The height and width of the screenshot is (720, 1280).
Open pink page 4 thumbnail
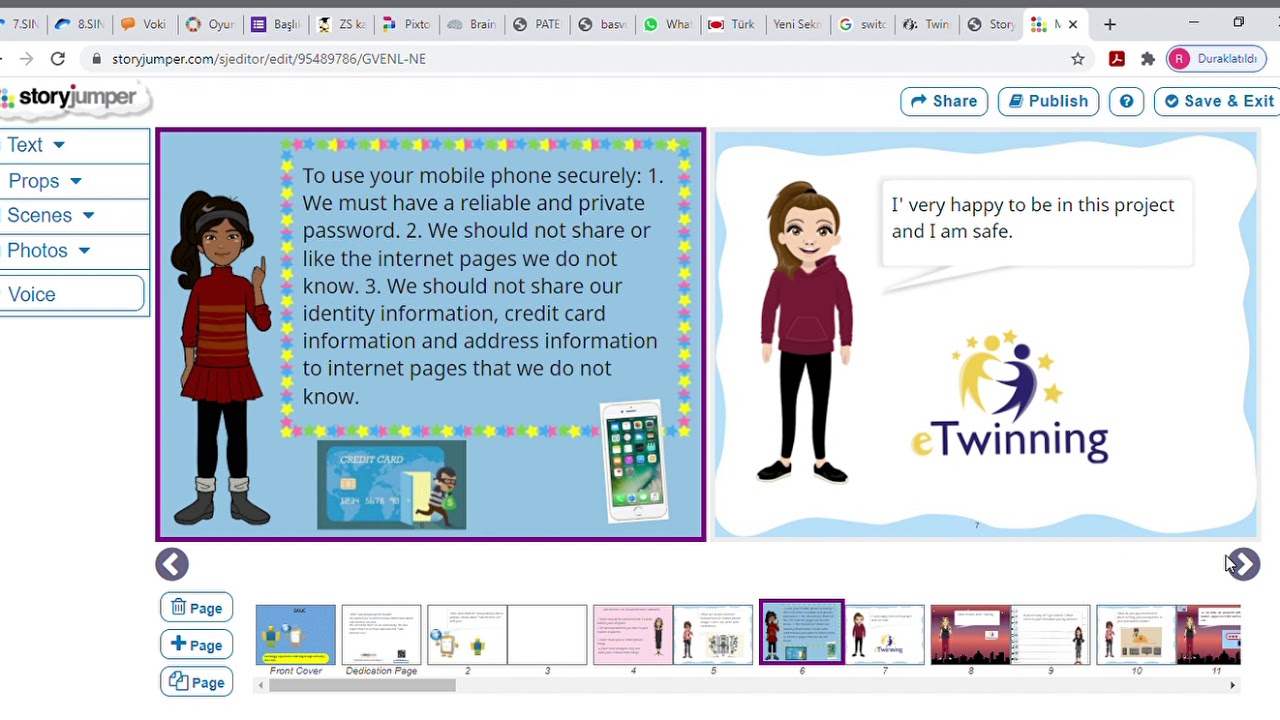(x=633, y=635)
